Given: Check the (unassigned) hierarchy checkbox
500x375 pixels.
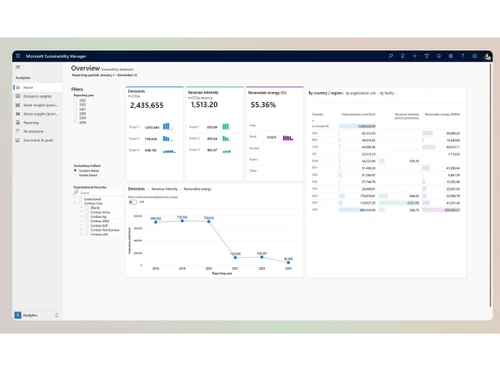Looking at the screenshot, I should [x=80, y=199].
